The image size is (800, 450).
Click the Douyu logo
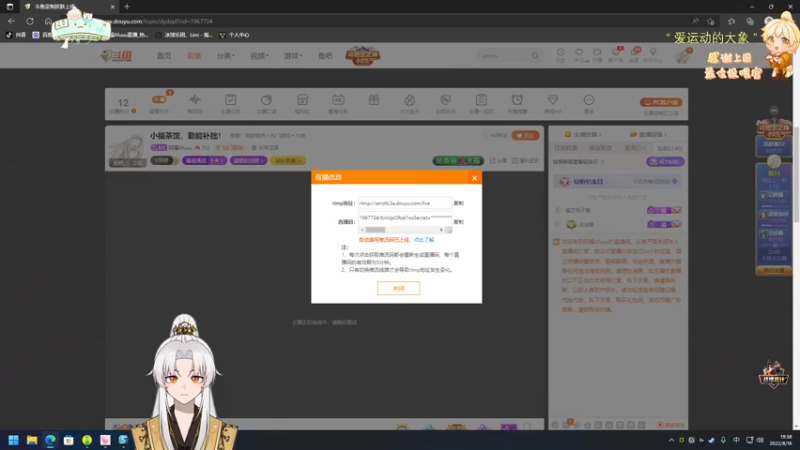coord(116,56)
